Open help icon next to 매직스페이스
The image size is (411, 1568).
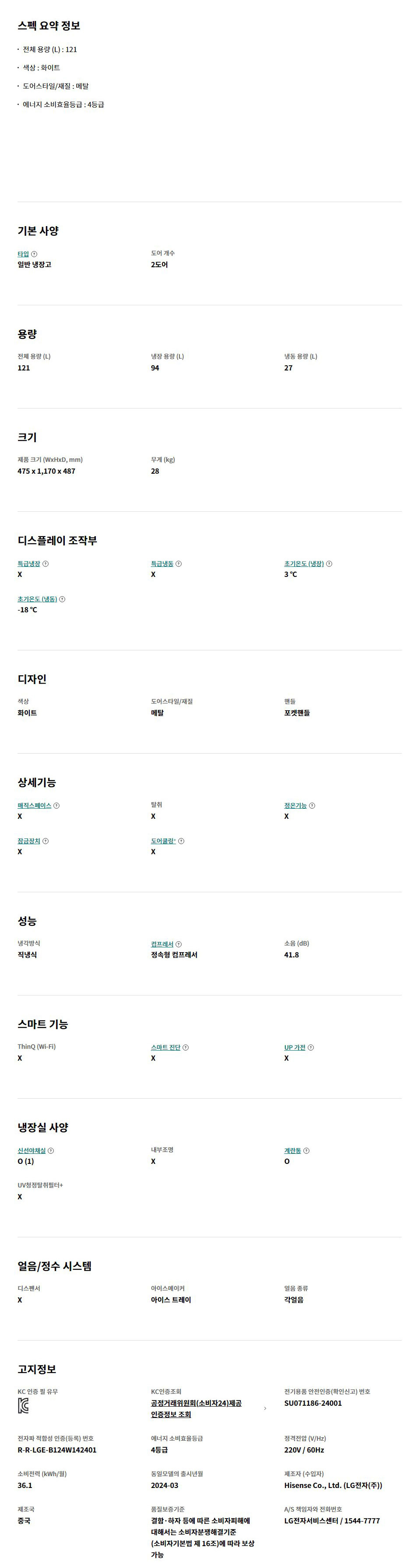[56, 805]
